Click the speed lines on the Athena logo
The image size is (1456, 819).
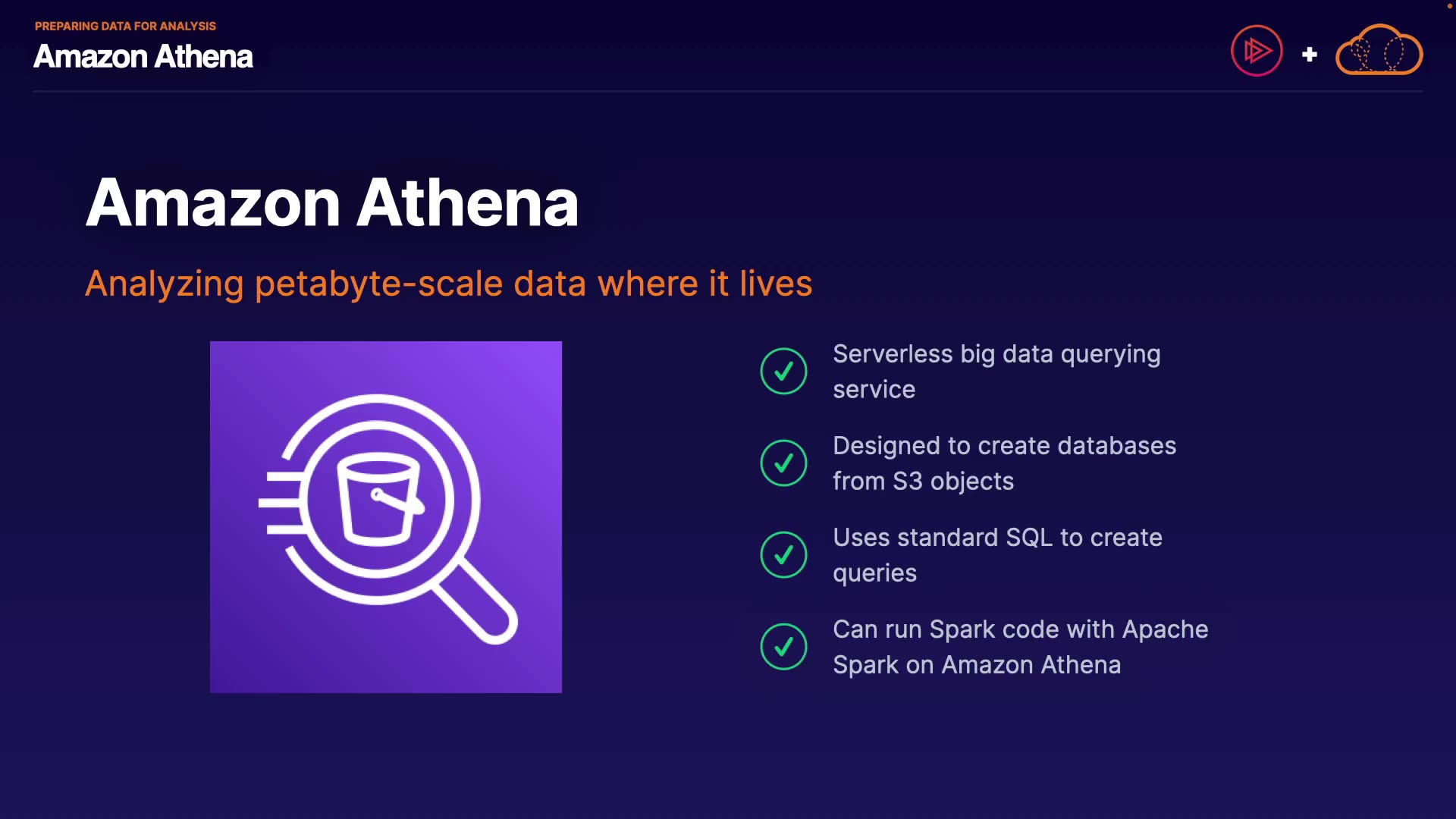click(281, 503)
